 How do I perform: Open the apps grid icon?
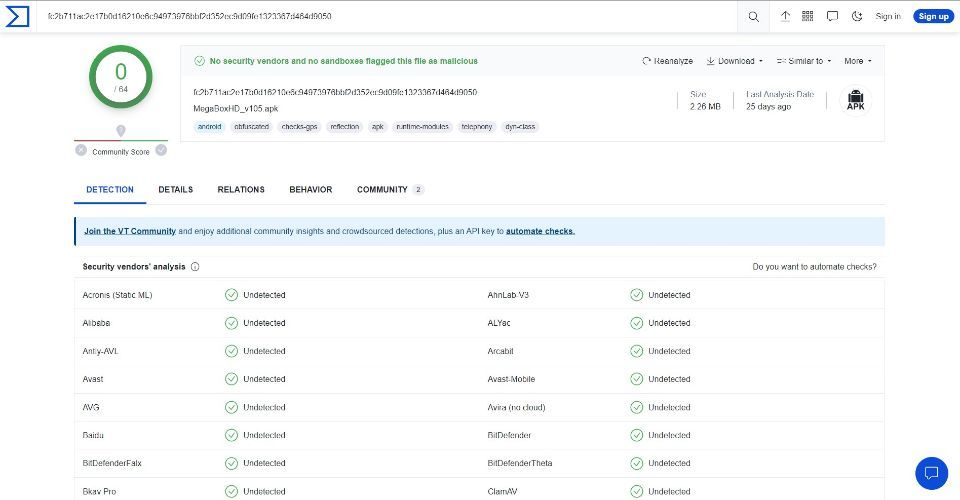pos(808,16)
